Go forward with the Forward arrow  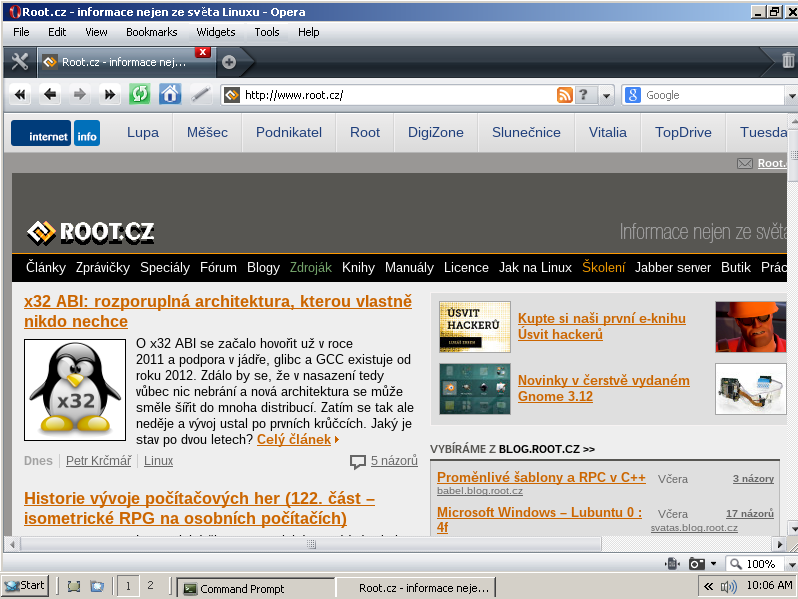click(79, 95)
